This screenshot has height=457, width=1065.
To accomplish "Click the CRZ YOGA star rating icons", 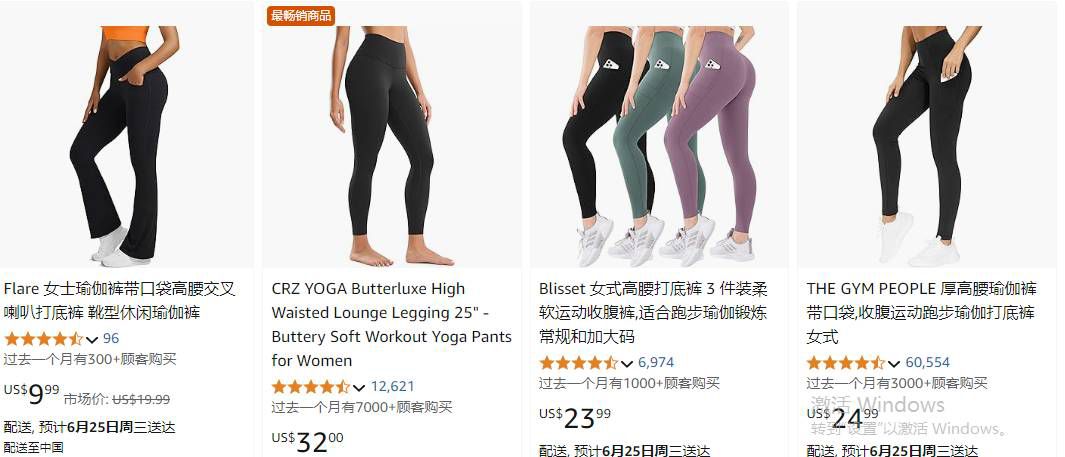I will 311,386.
